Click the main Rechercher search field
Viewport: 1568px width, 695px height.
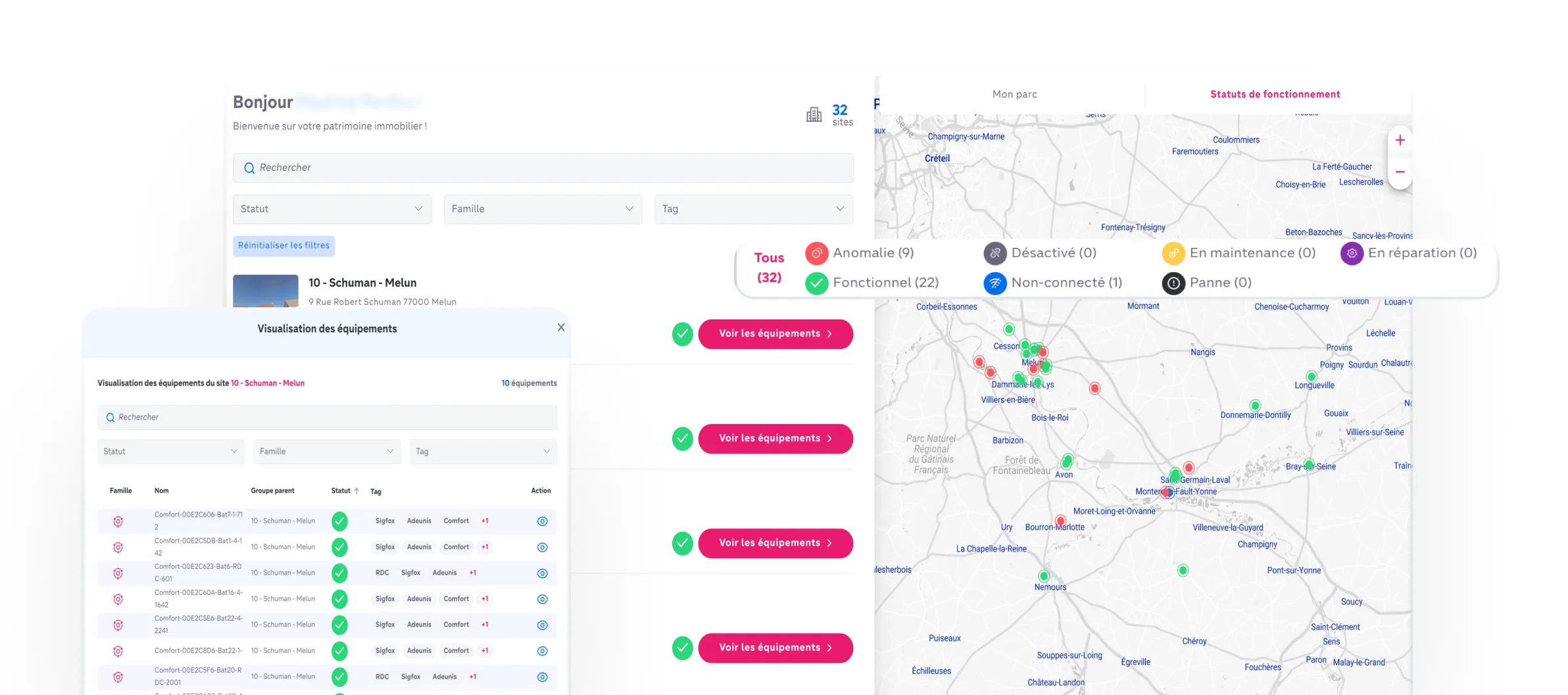point(543,168)
